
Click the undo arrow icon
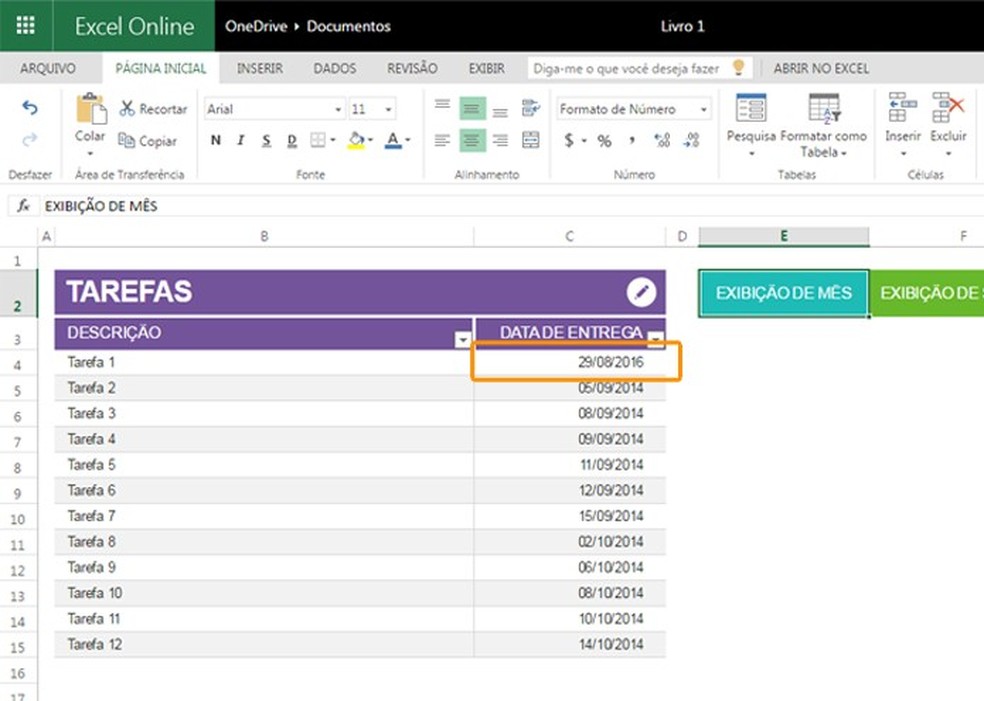point(30,108)
